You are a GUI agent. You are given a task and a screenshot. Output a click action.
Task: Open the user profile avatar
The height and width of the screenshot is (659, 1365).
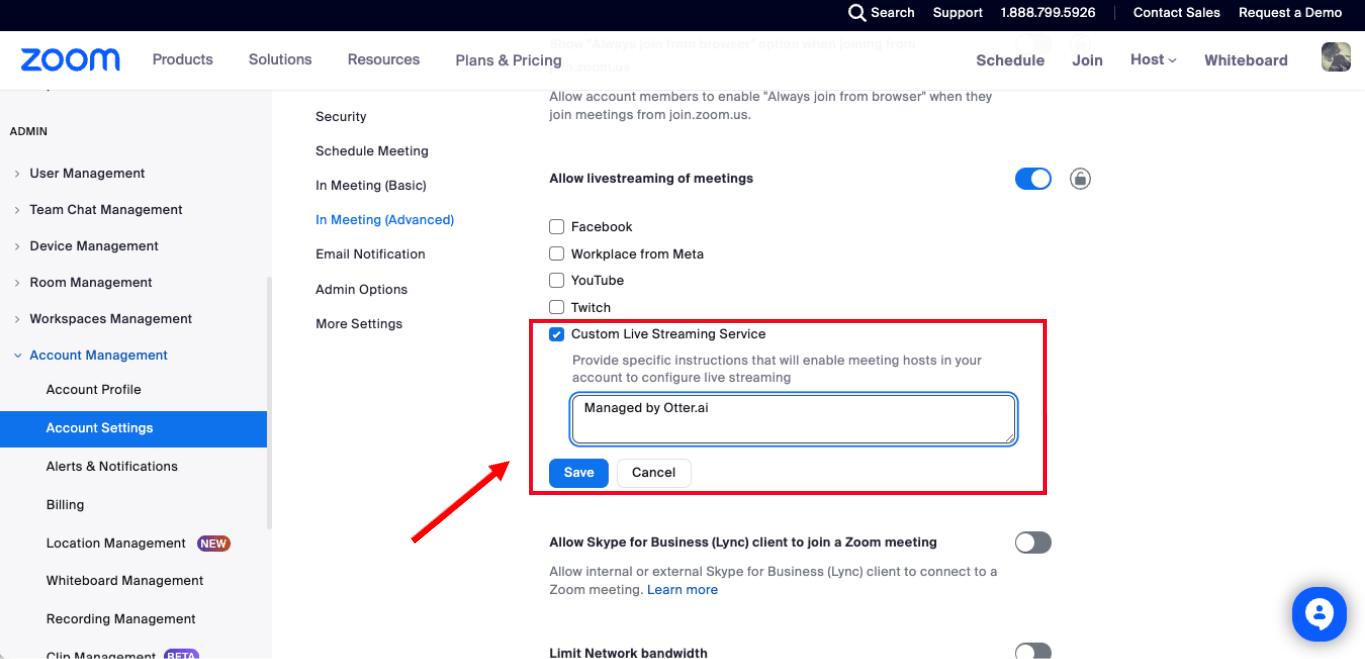pos(1336,57)
